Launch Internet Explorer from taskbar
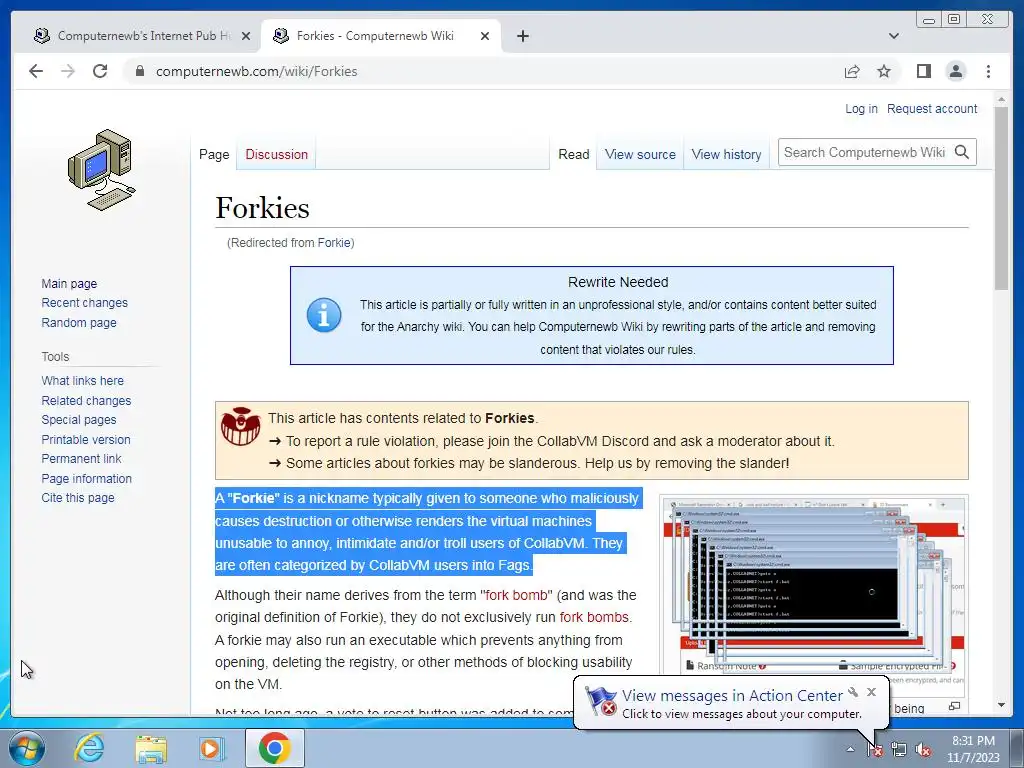 click(x=89, y=748)
